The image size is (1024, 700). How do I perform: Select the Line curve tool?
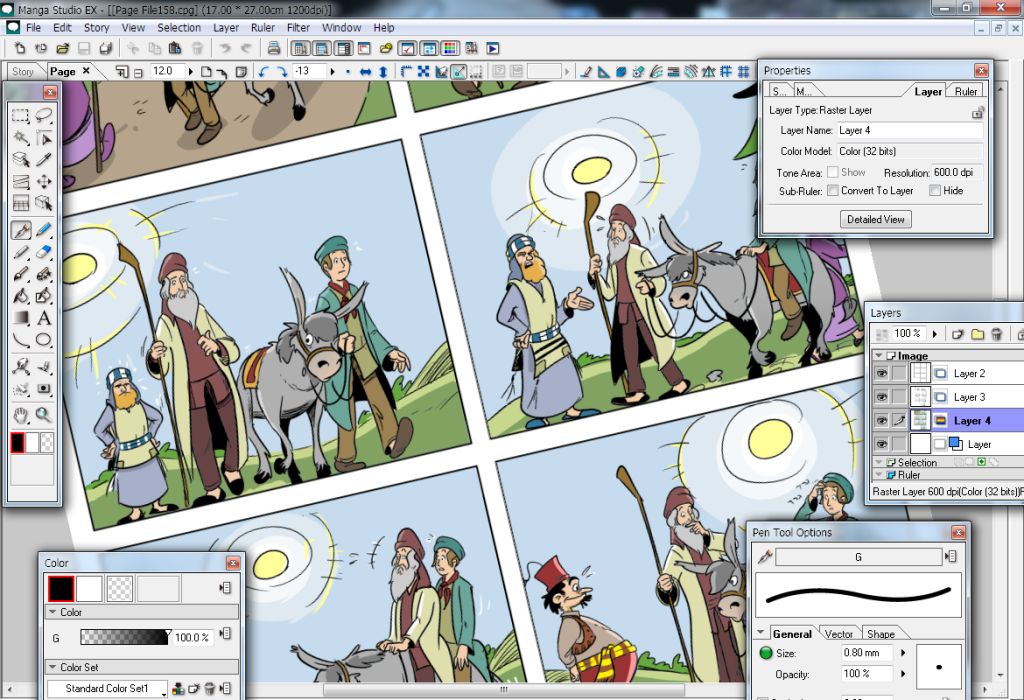click(x=21, y=340)
